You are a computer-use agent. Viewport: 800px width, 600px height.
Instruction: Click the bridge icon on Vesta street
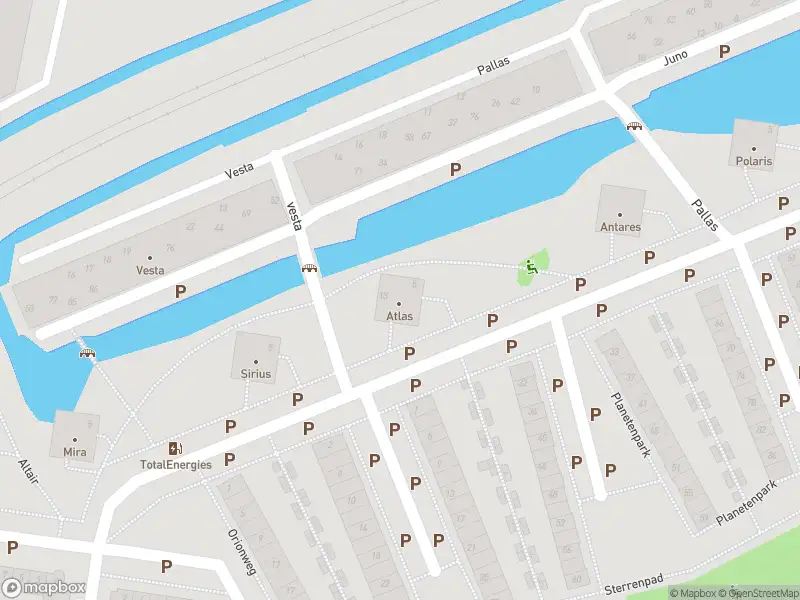(x=309, y=268)
